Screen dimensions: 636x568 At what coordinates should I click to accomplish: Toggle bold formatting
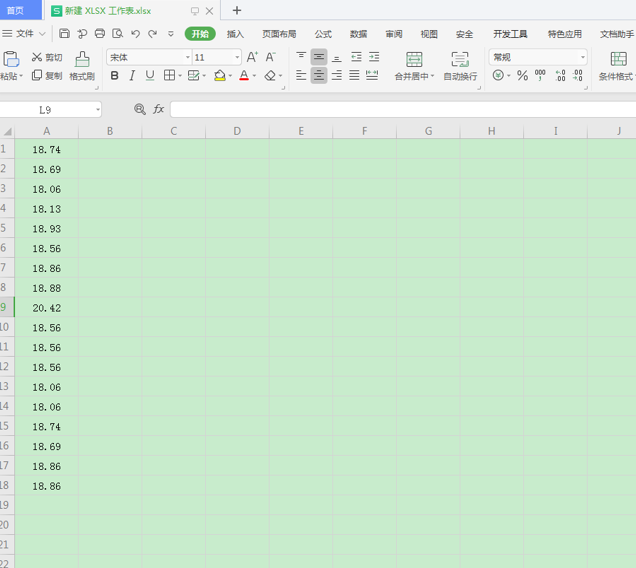[115, 75]
